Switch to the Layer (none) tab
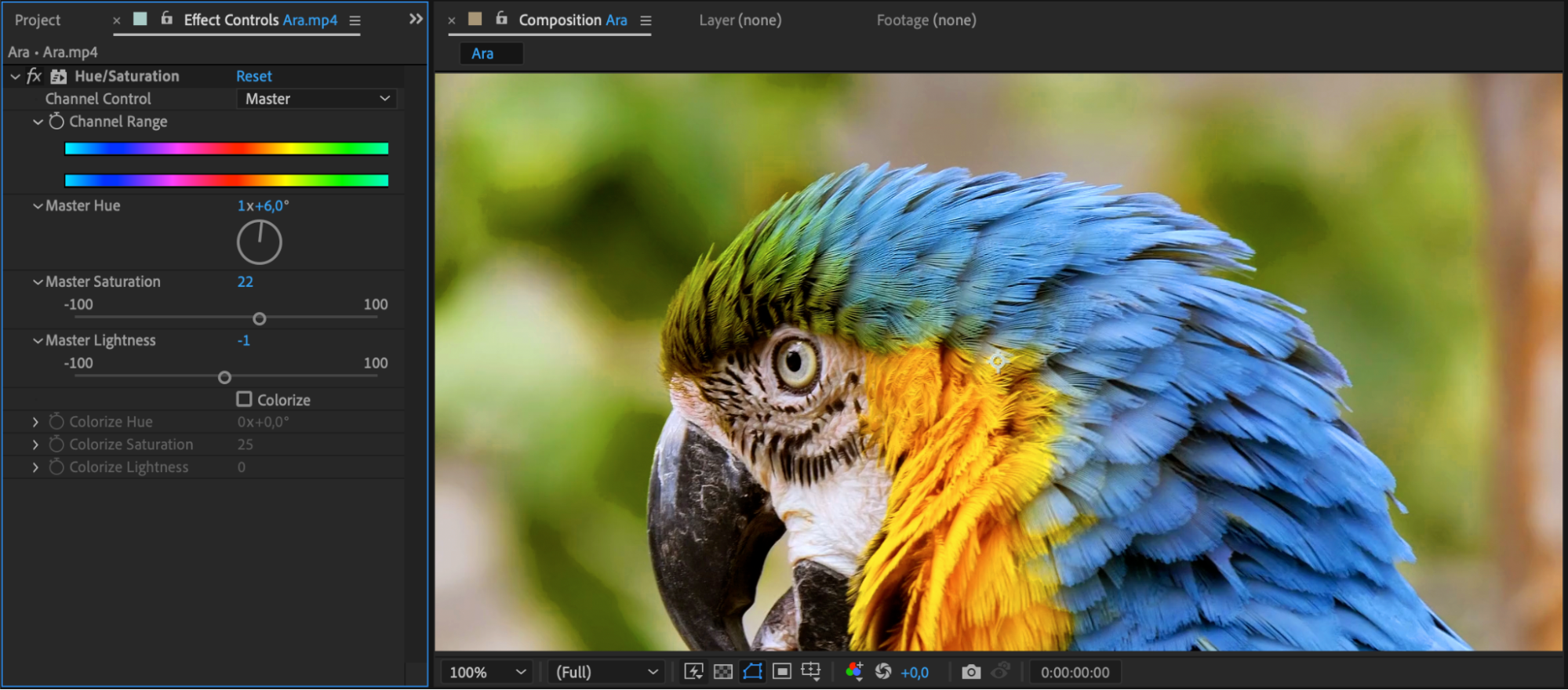 point(740,20)
